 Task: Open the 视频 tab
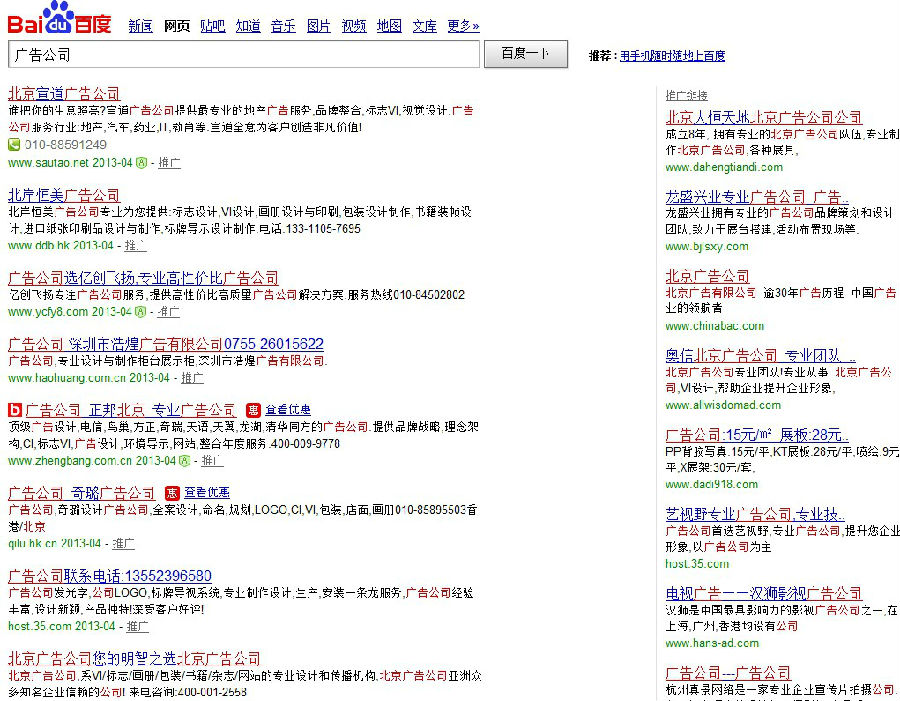[x=354, y=26]
